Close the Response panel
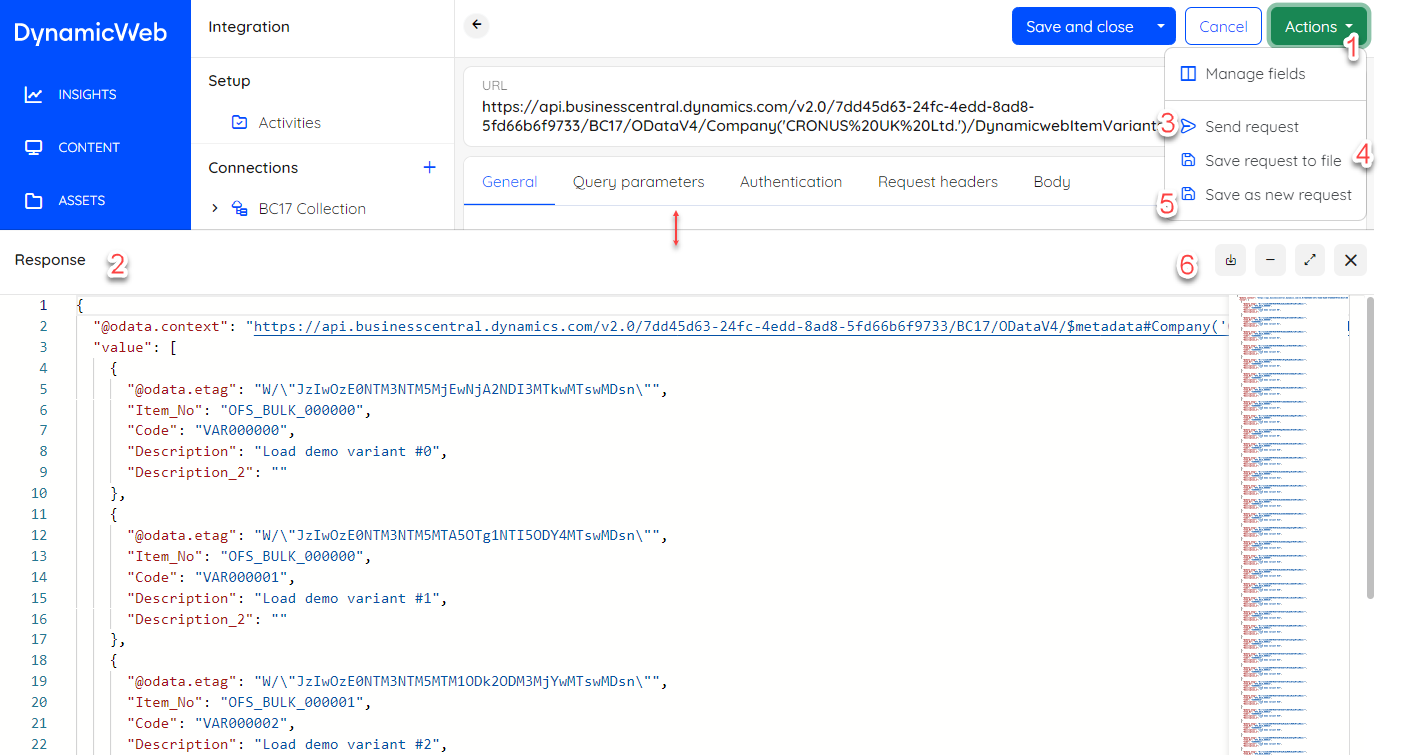Viewport: 1405px width, 755px height. pos(1350,260)
